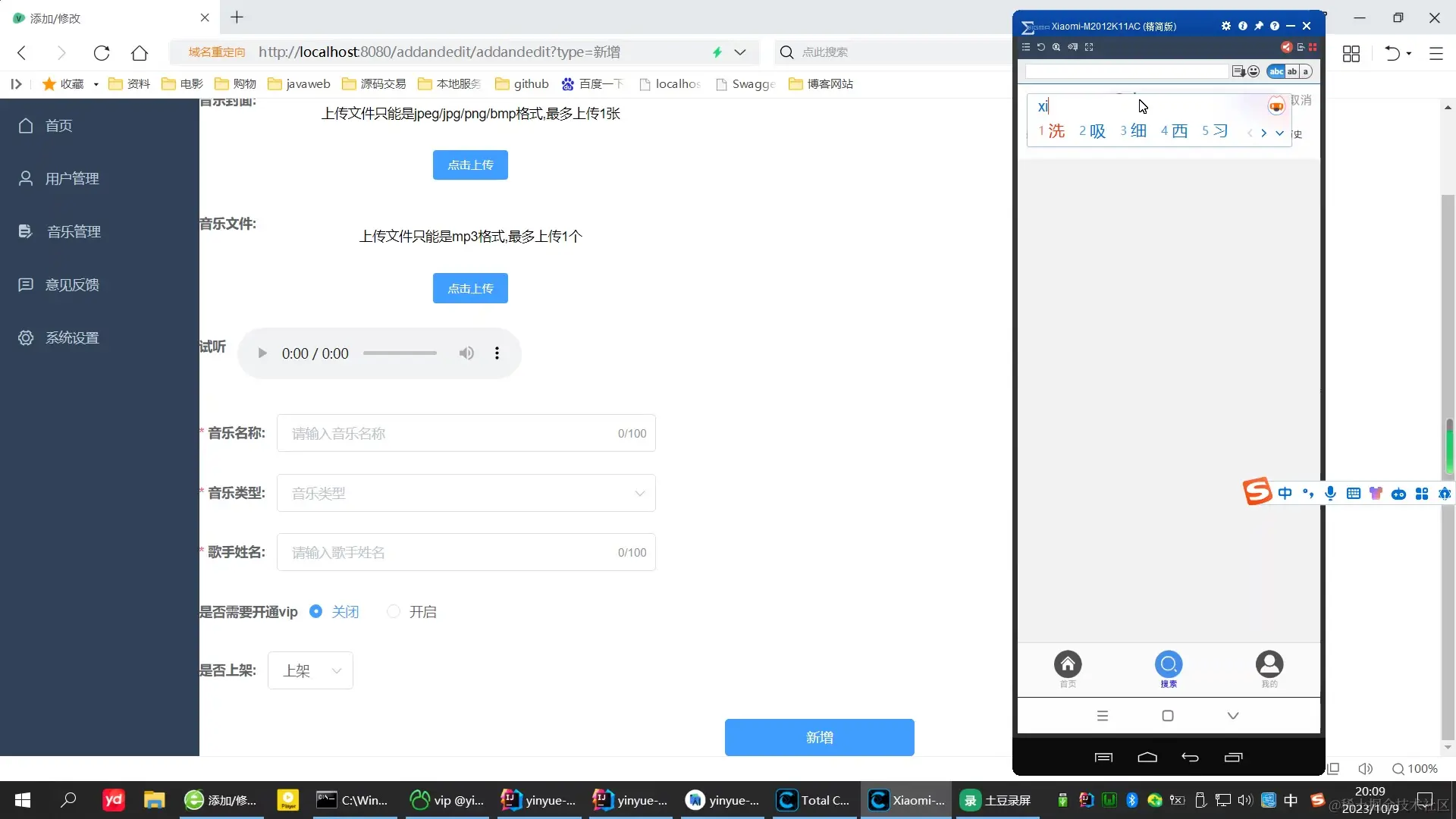The height and width of the screenshot is (819, 1456).
Task: Open the 我的 profile icon in phone app
Action: point(1269,665)
